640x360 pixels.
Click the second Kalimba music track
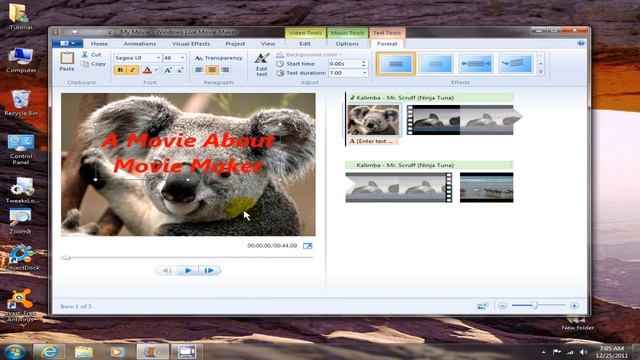click(429, 165)
